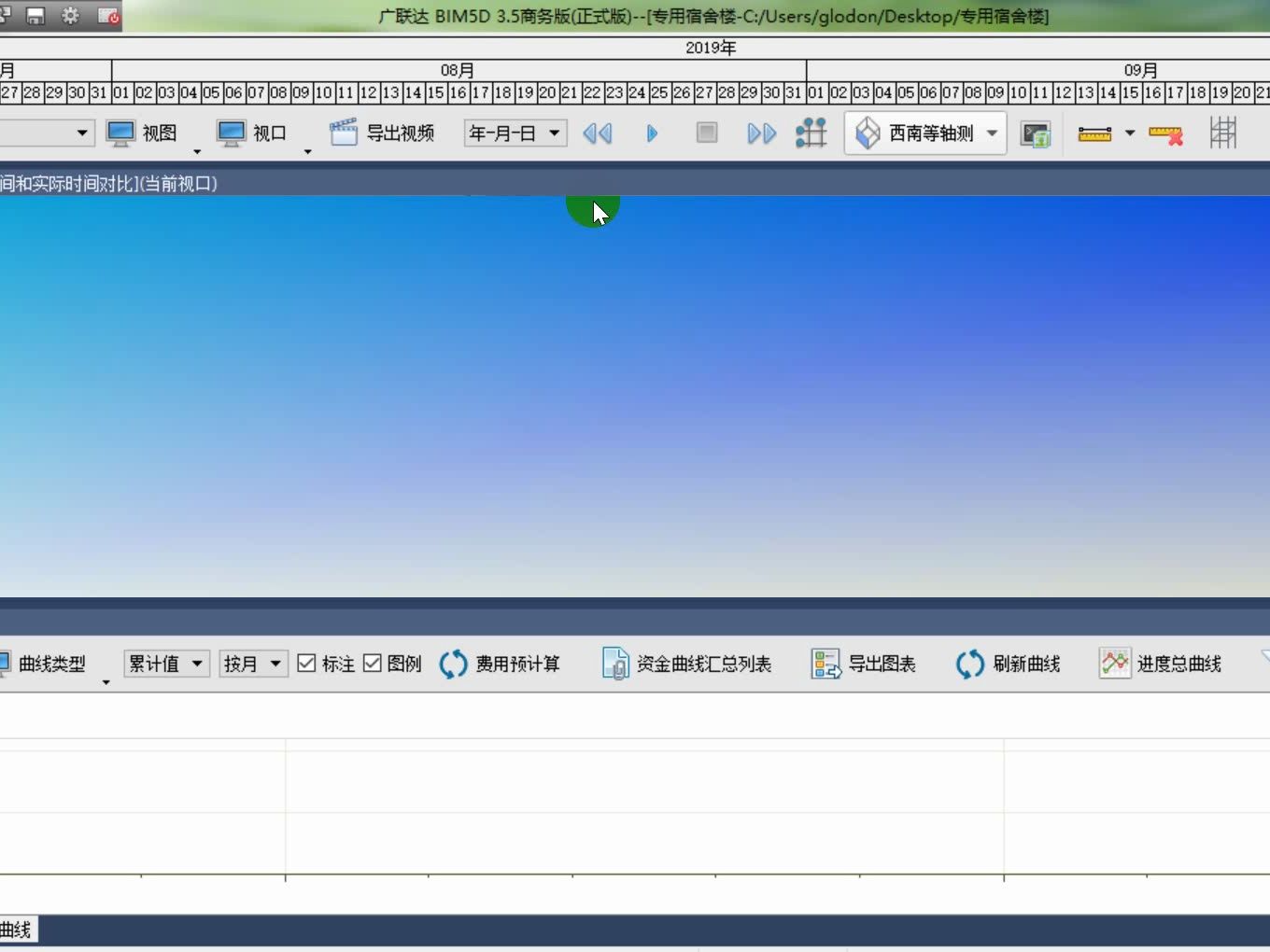The width and height of the screenshot is (1270, 952).
Task: Click 导出图表 export chart button
Action: click(863, 664)
